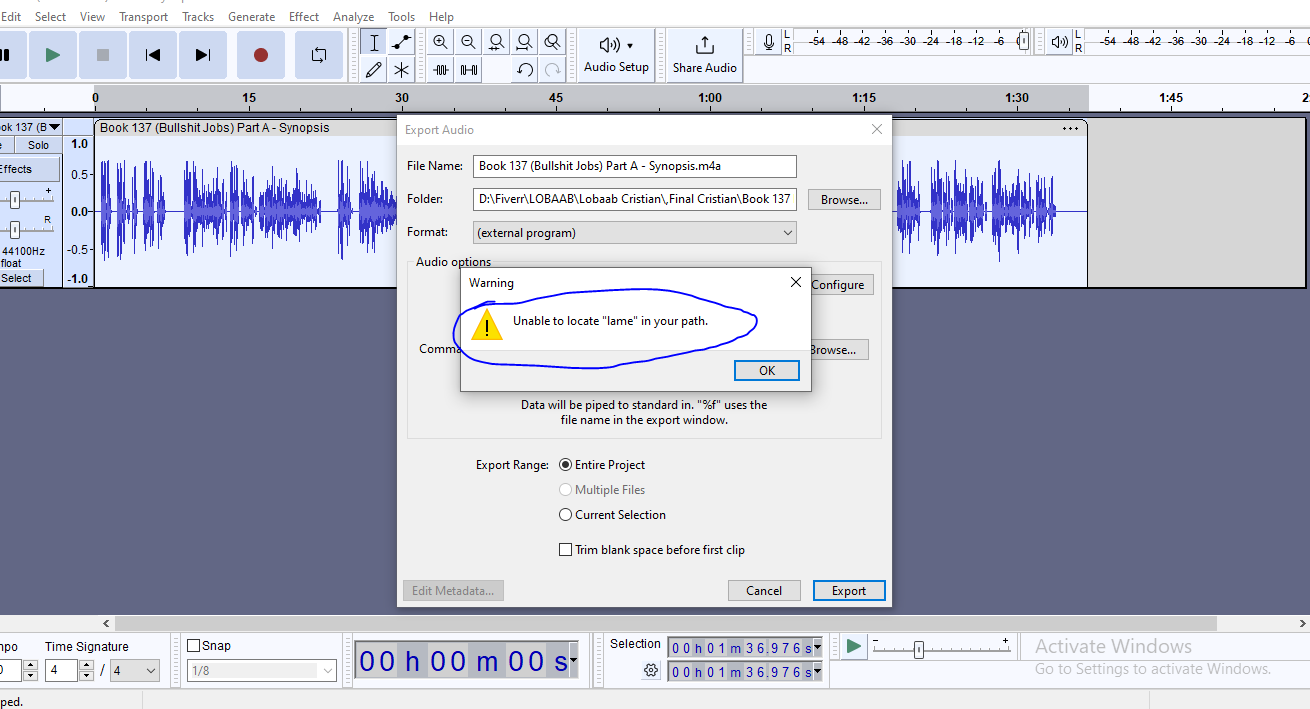Select the Envelope tool
This screenshot has width=1310, height=709.
click(x=401, y=42)
